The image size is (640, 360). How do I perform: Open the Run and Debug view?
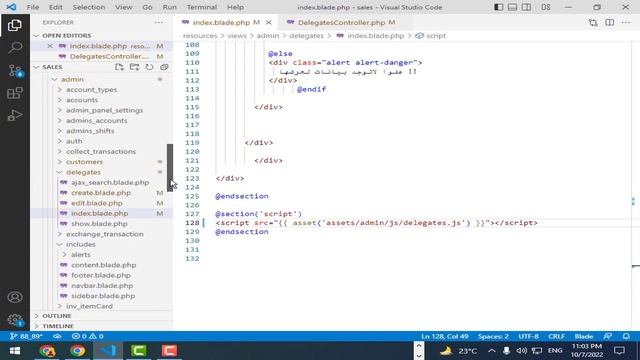pos(15,116)
